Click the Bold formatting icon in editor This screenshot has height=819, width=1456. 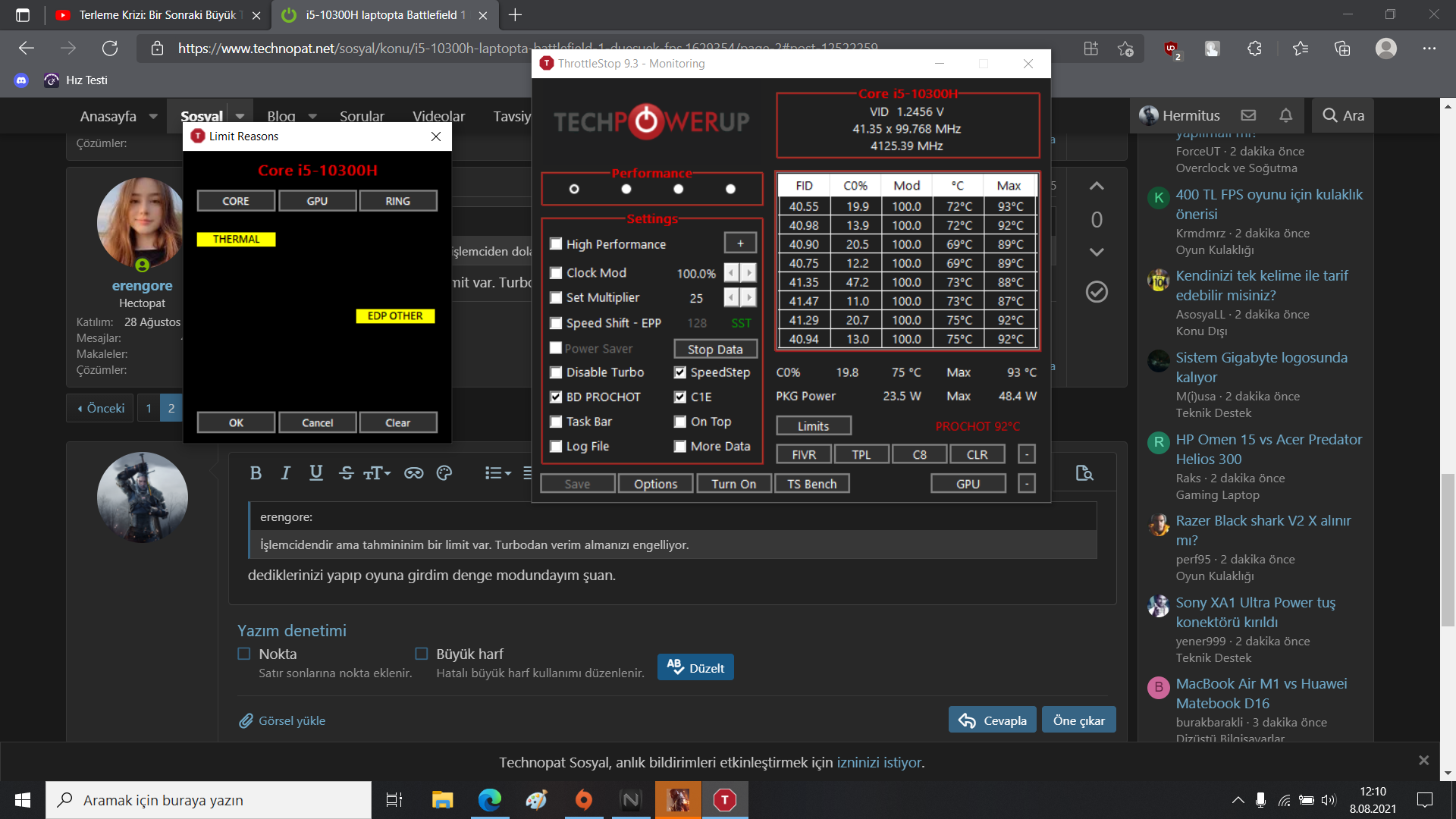(x=256, y=473)
